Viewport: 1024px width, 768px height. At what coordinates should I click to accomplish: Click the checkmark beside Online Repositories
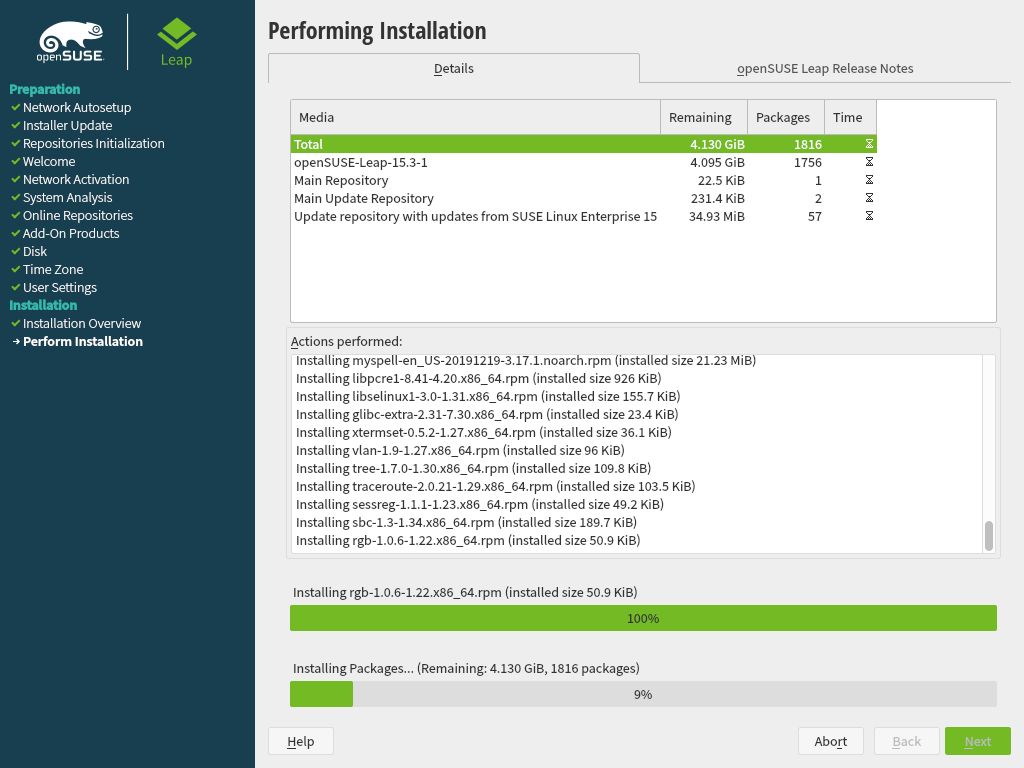(x=16, y=215)
